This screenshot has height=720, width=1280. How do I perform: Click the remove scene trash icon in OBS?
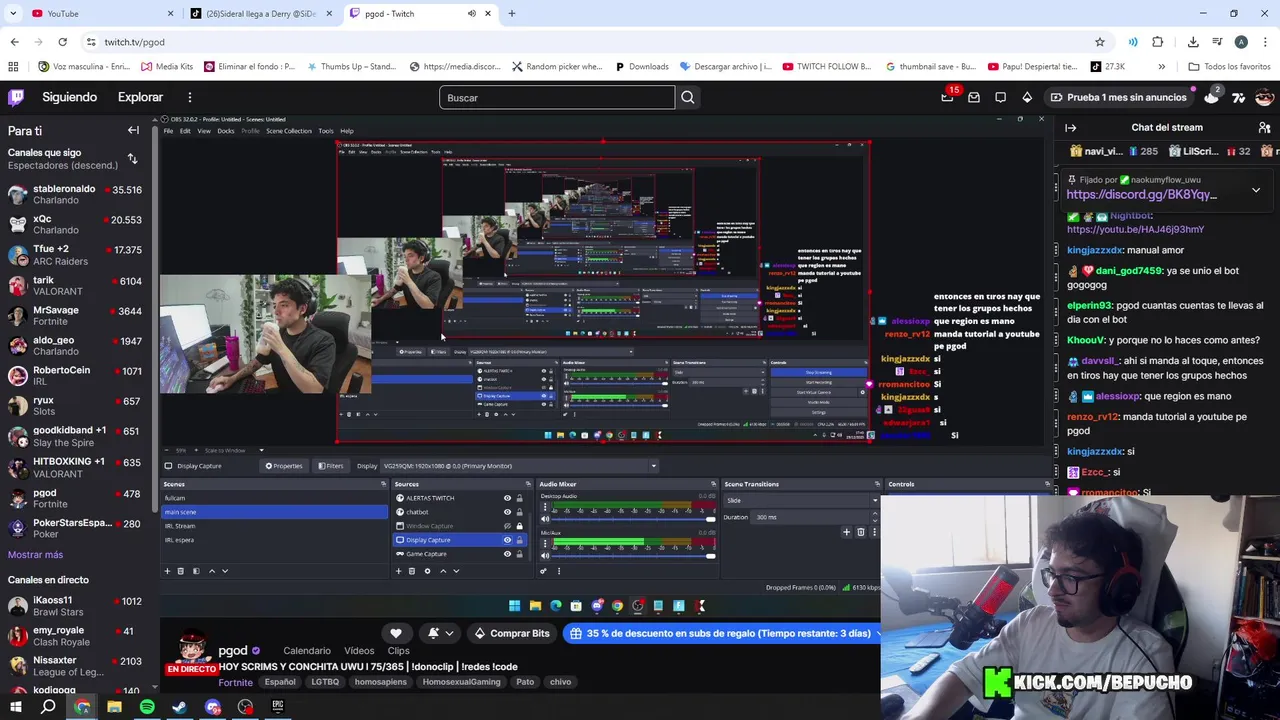(181, 571)
